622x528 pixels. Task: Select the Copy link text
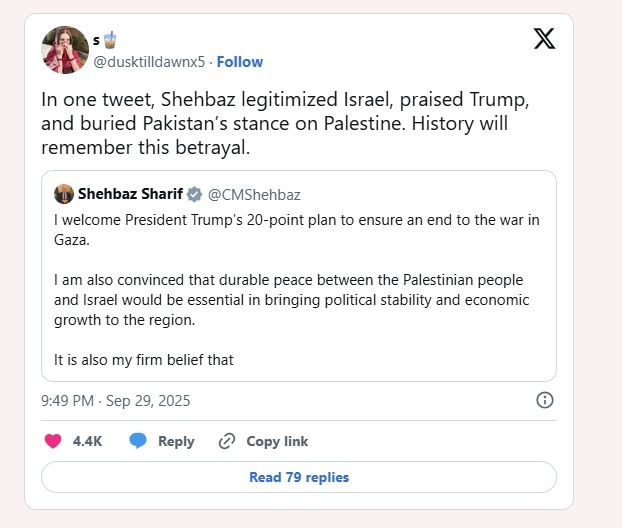[277, 441]
